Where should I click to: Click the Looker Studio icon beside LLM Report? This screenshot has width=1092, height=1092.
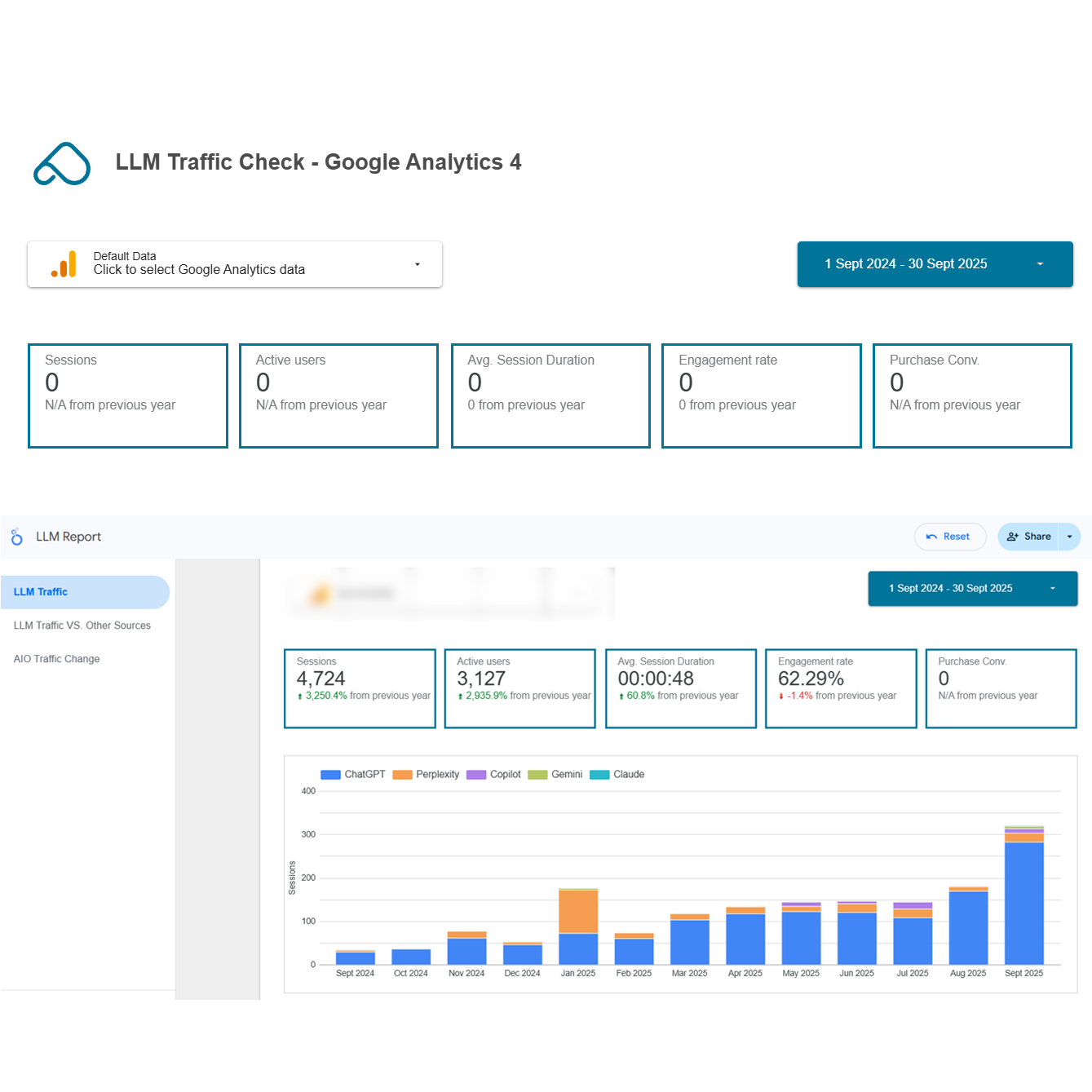16,537
